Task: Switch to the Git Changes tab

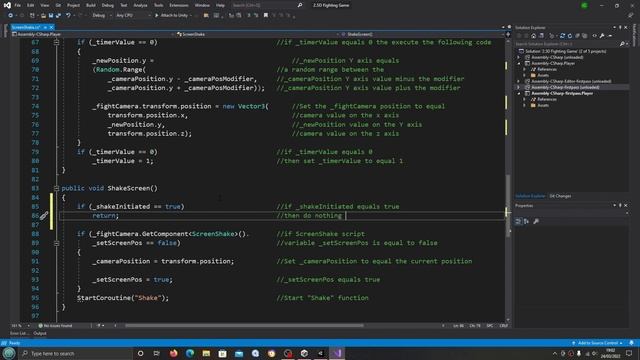Action: click(x=560, y=196)
